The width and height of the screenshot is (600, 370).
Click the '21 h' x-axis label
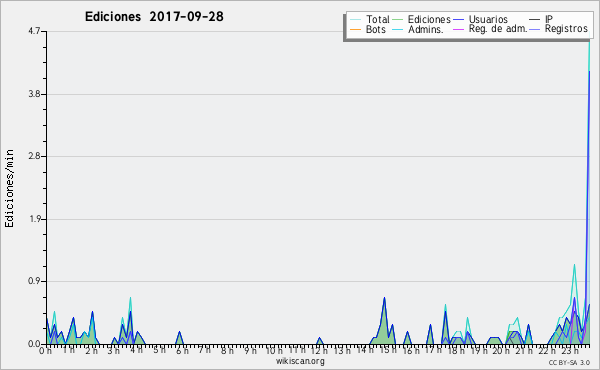[524, 350]
